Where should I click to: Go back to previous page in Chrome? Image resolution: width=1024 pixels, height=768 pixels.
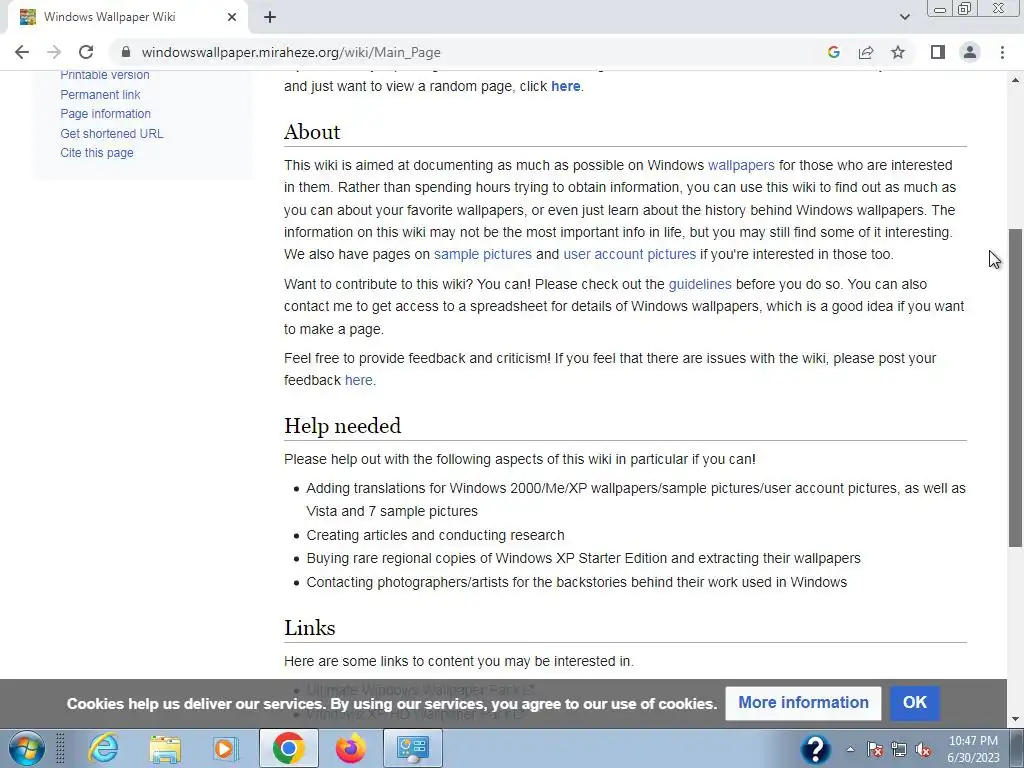pyautogui.click(x=22, y=52)
